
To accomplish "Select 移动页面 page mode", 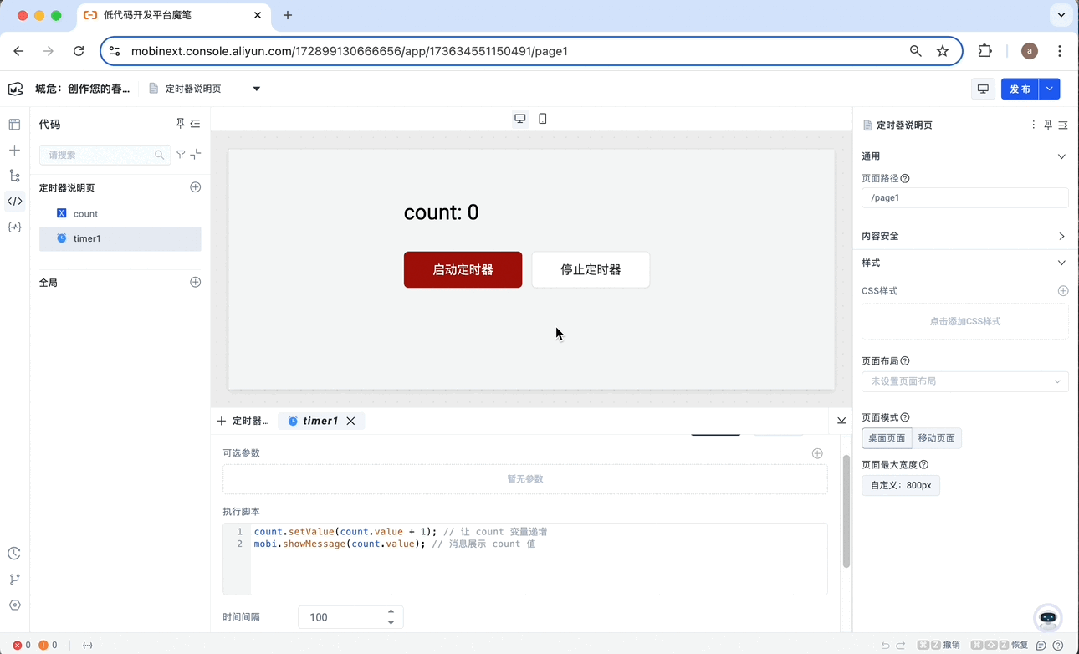I will [x=937, y=438].
